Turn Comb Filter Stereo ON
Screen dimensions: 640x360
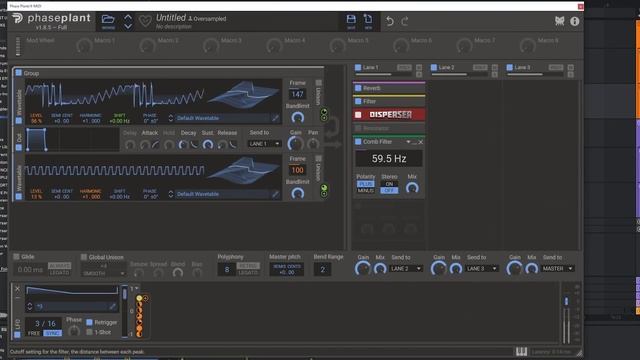click(x=389, y=184)
